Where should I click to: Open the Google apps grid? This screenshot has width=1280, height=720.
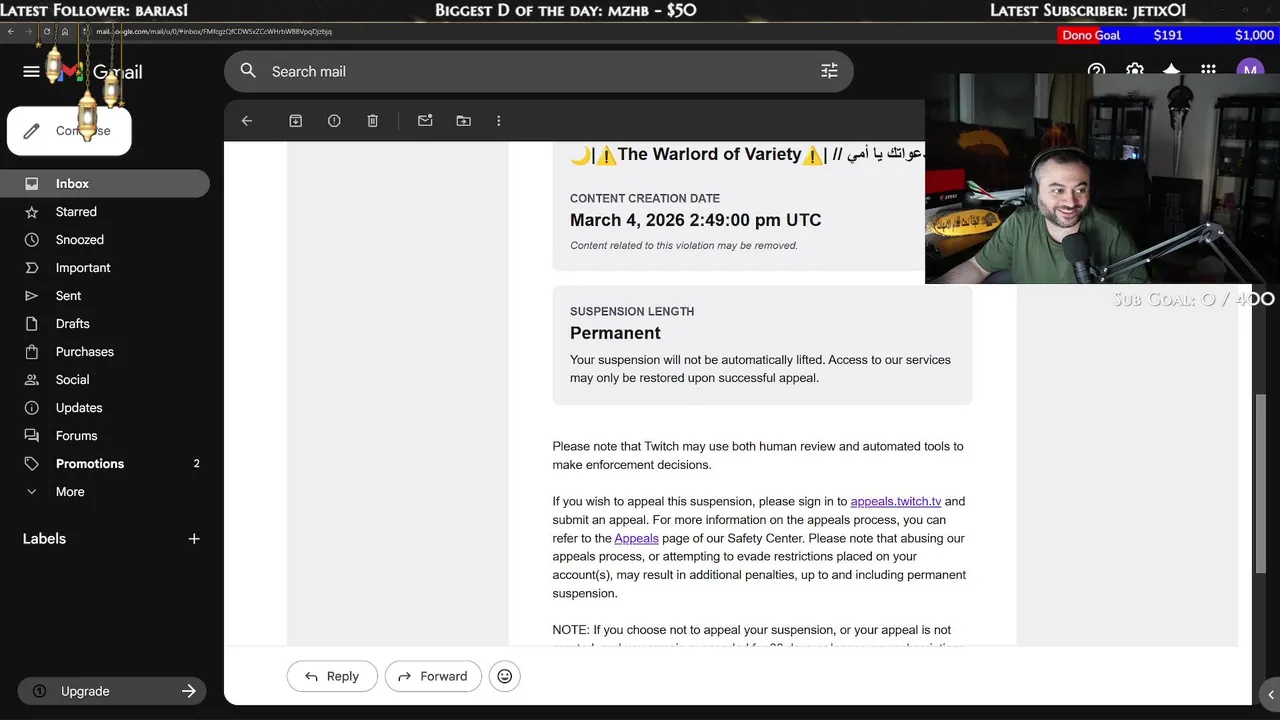1209,72
